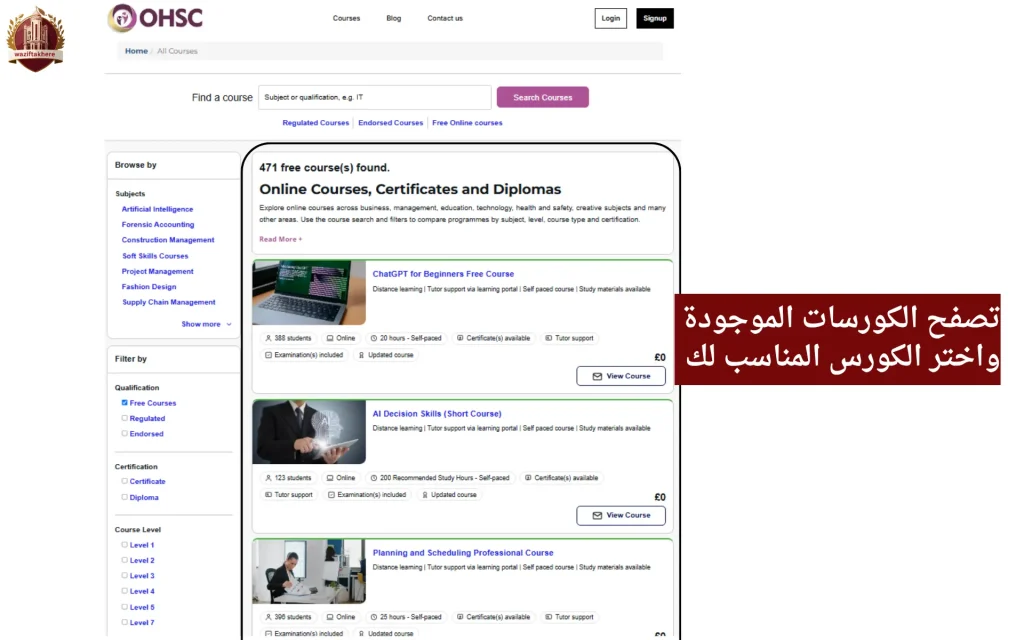
Task: Check the Certificate certification checkbox
Action: [x=124, y=481]
